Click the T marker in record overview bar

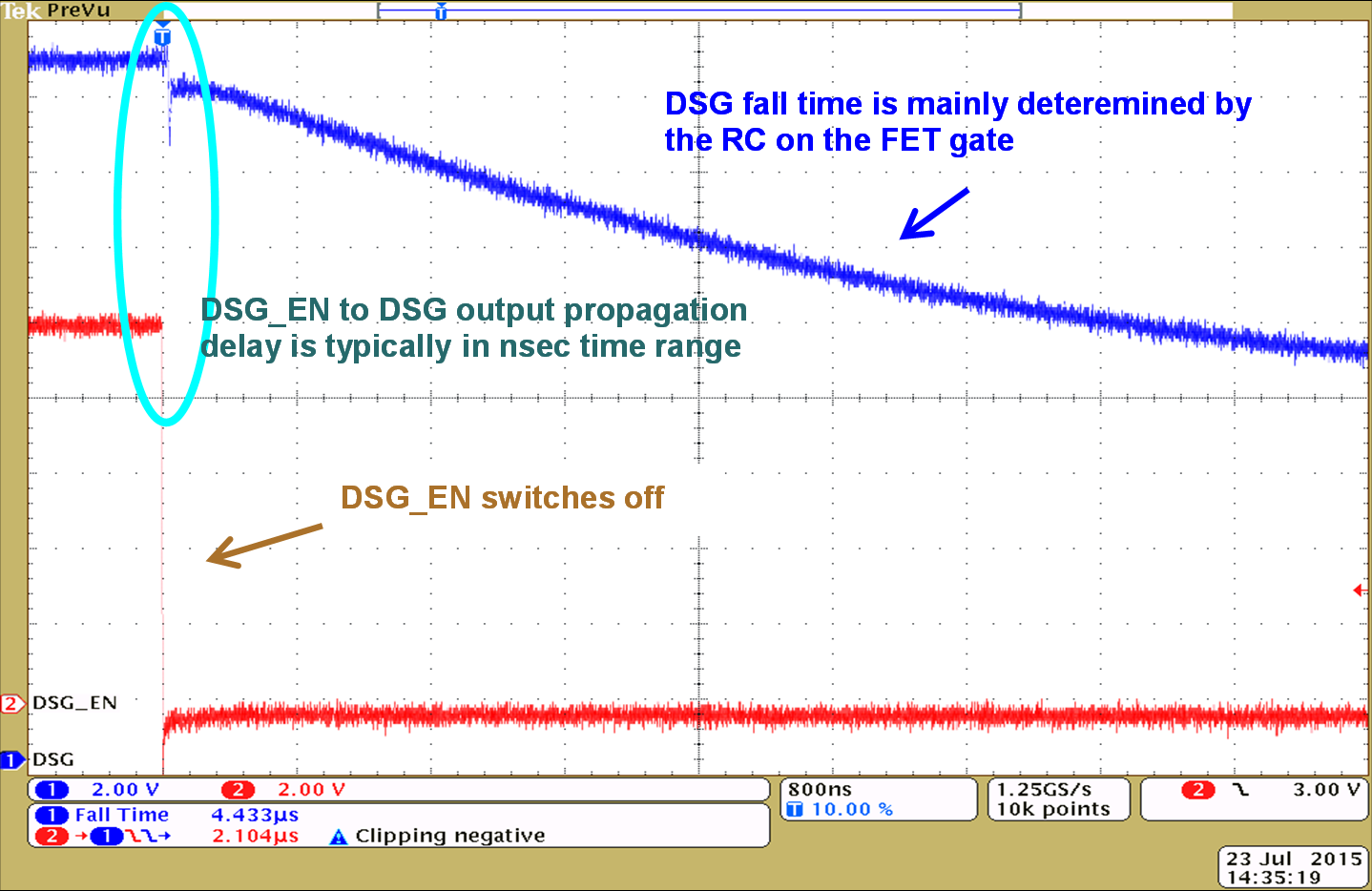(x=441, y=12)
